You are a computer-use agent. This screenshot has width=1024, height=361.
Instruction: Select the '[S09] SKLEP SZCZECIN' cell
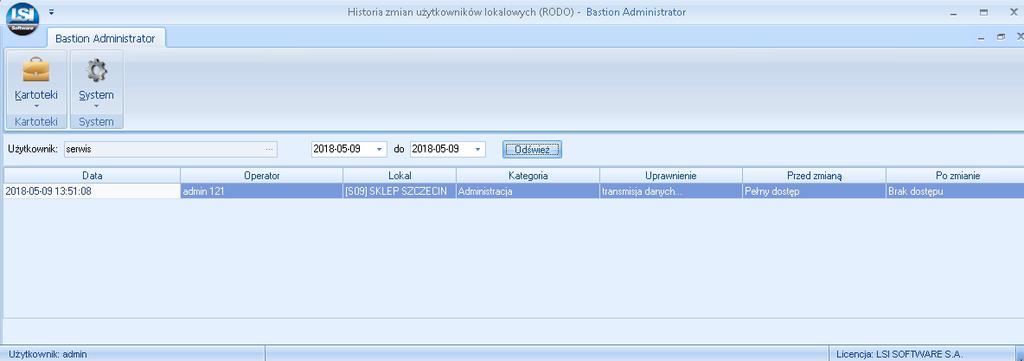[x=400, y=191]
